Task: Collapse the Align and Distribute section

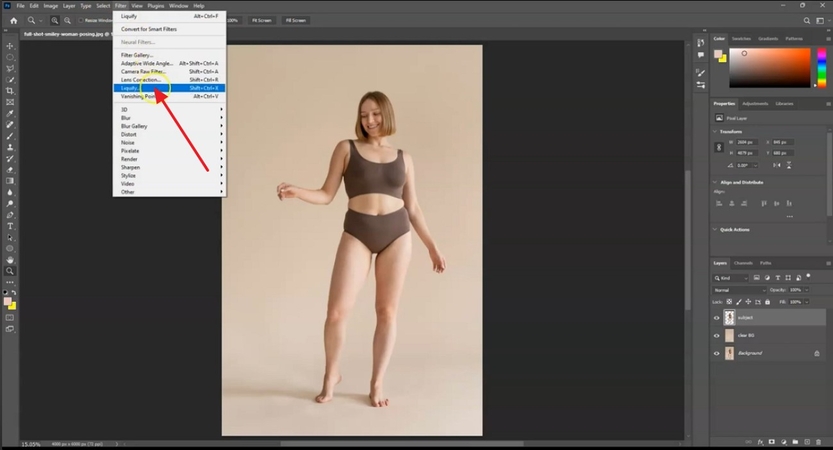Action: tap(715, 182)
